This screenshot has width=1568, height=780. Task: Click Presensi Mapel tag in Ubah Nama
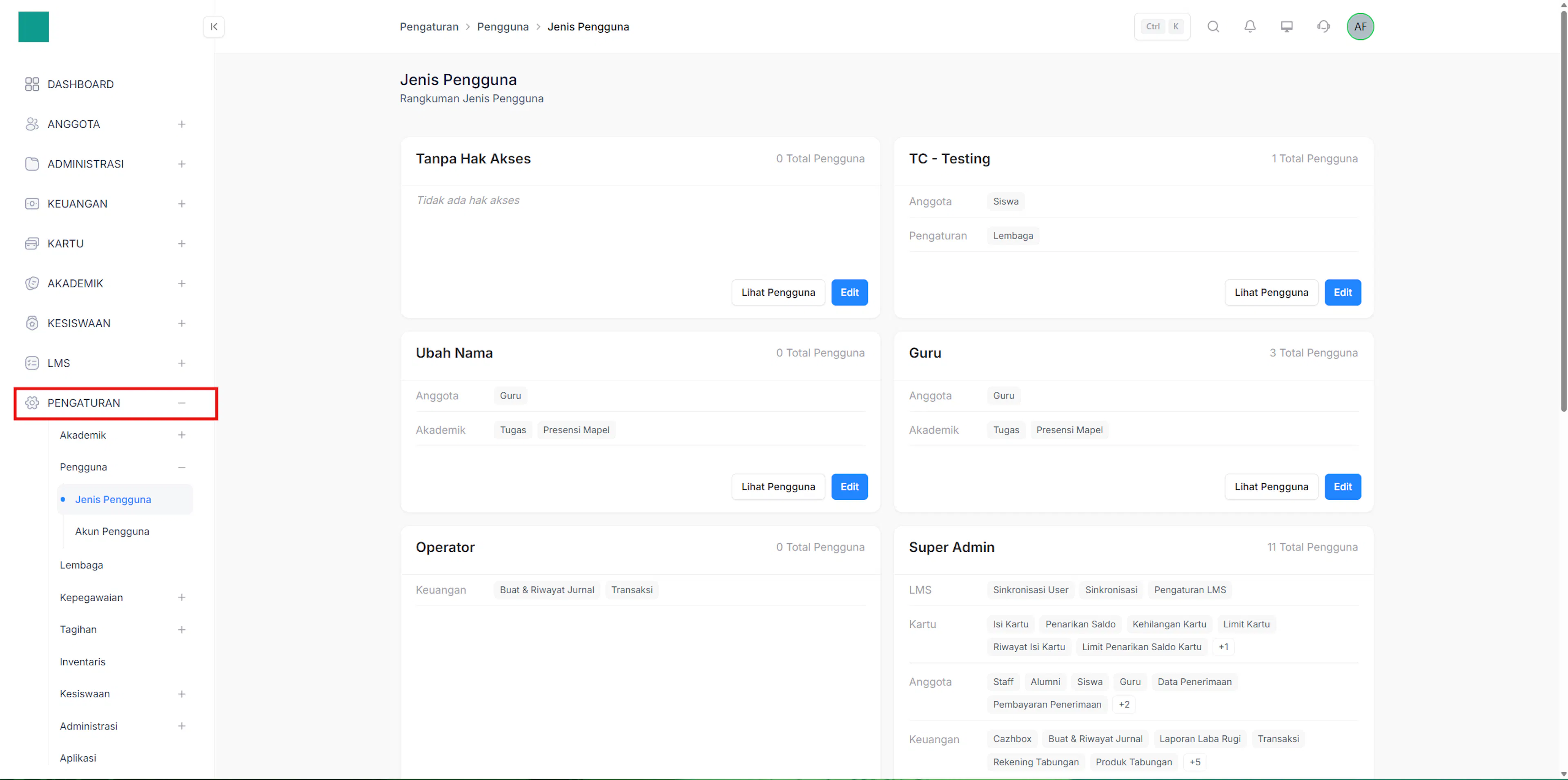576,430
